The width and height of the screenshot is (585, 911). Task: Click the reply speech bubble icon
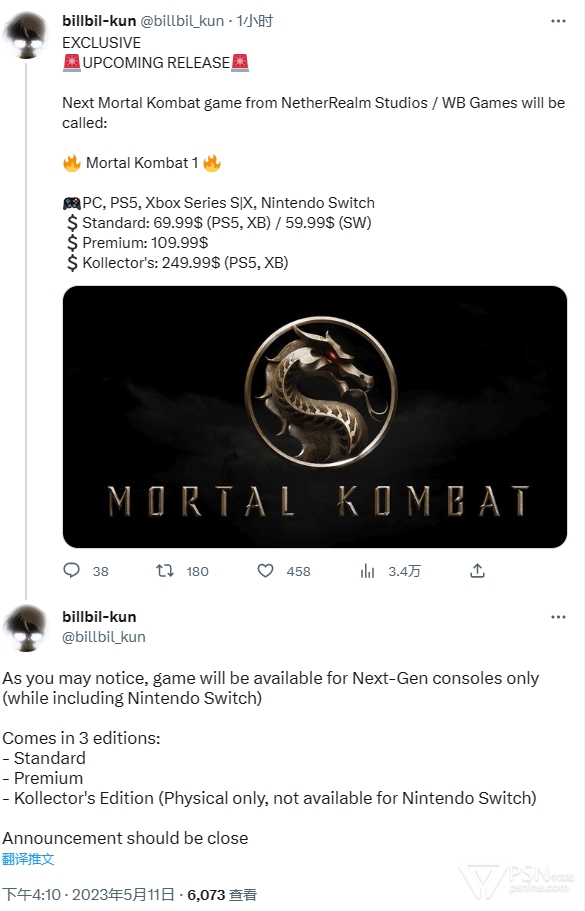[71, 571]
